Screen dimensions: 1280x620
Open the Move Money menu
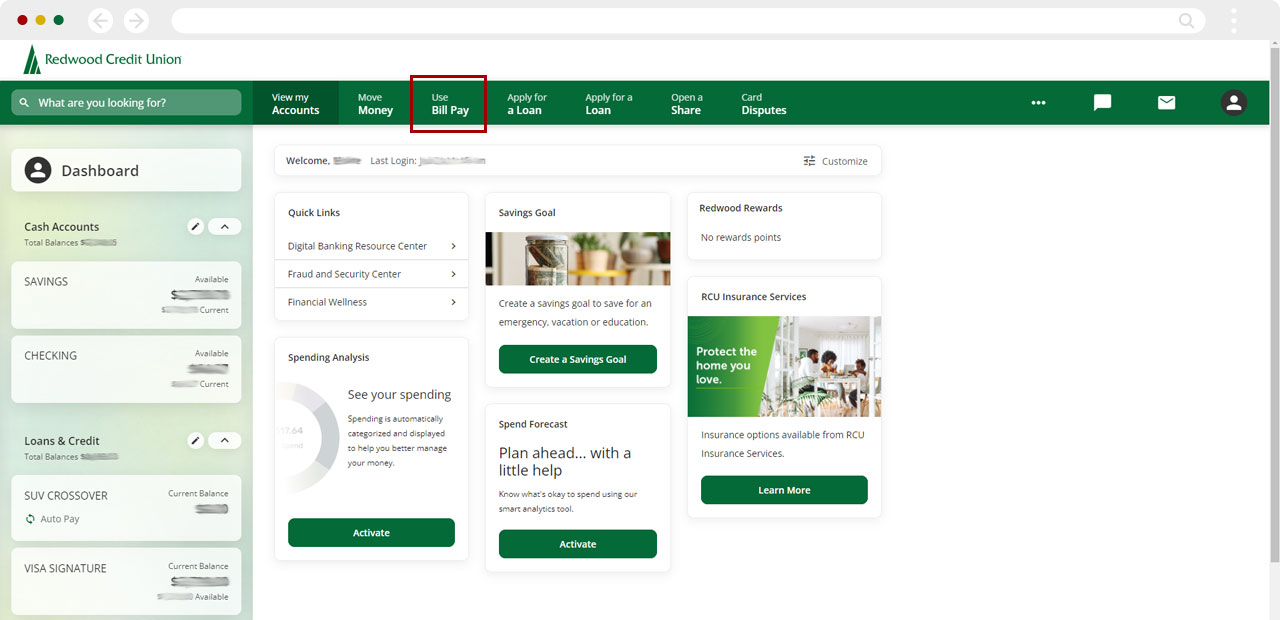[375, 104]
